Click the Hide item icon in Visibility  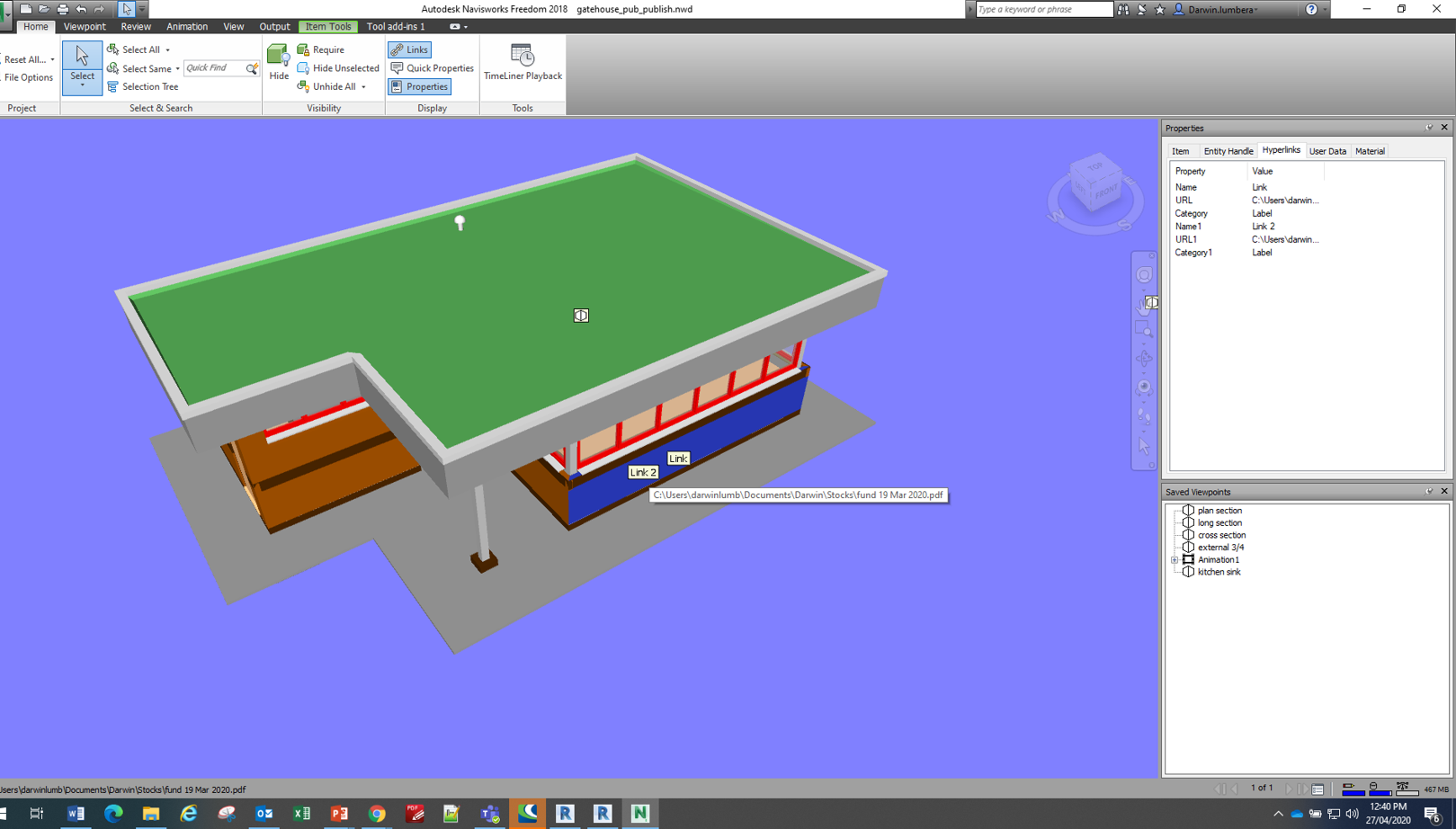pyautogui.click(x=278, y=62)
